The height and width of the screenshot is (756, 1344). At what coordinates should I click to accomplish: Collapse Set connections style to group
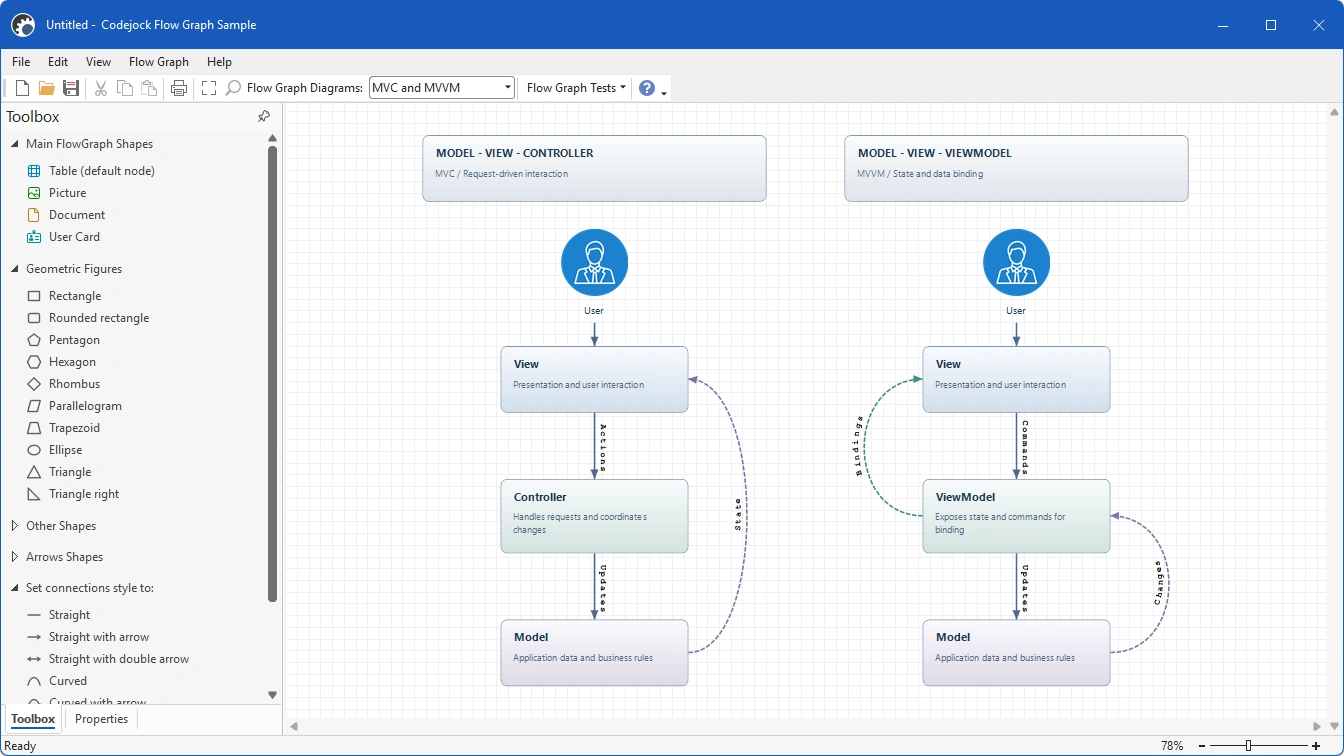[15, 588]
